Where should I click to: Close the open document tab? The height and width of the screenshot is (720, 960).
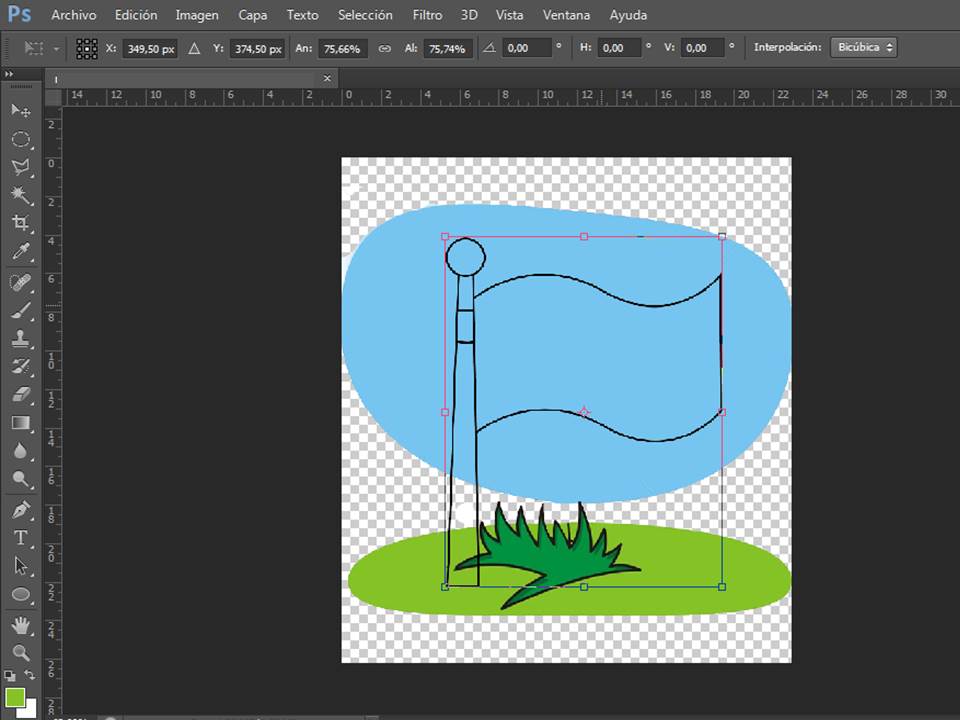328,78
